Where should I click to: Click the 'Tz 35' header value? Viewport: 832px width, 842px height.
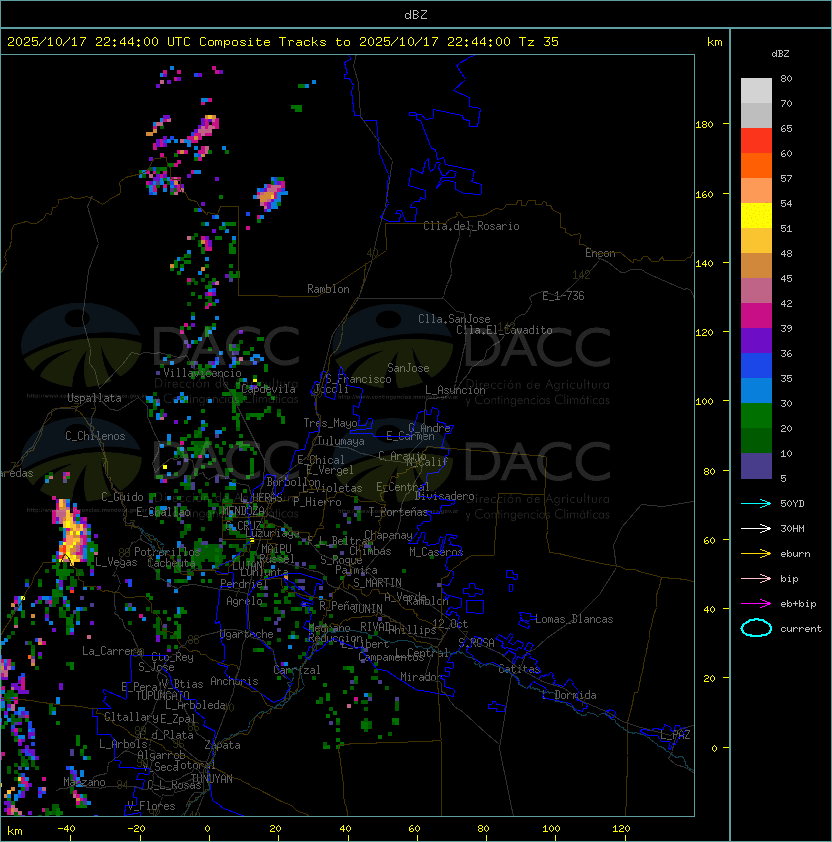click(539, 42)
